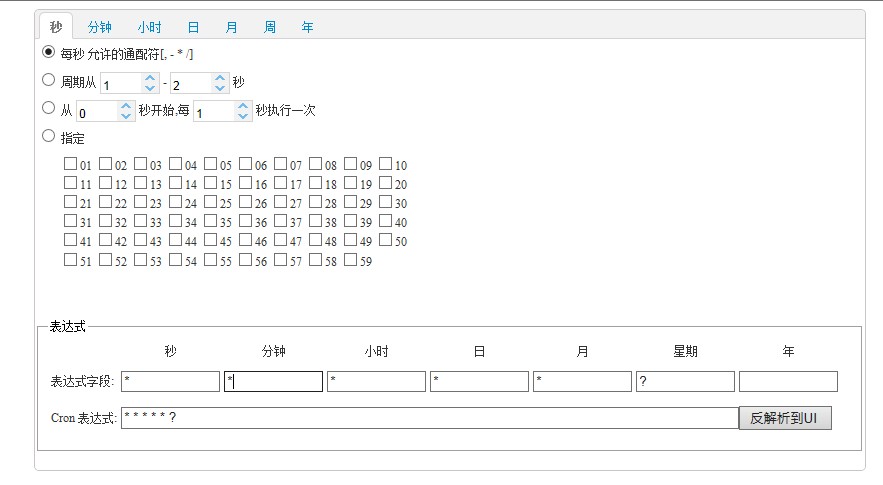Tick the 08 second checkbox

315,164
